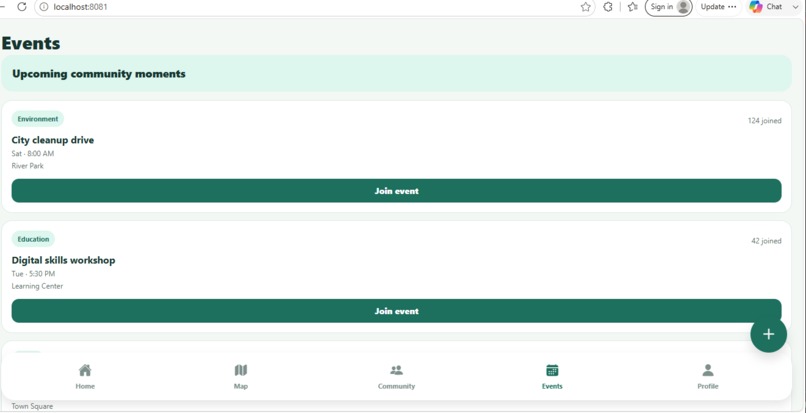Open the Home tab icon
Image resolution: width=806 pixels, height=413 pixels.
tap(85, 370)
